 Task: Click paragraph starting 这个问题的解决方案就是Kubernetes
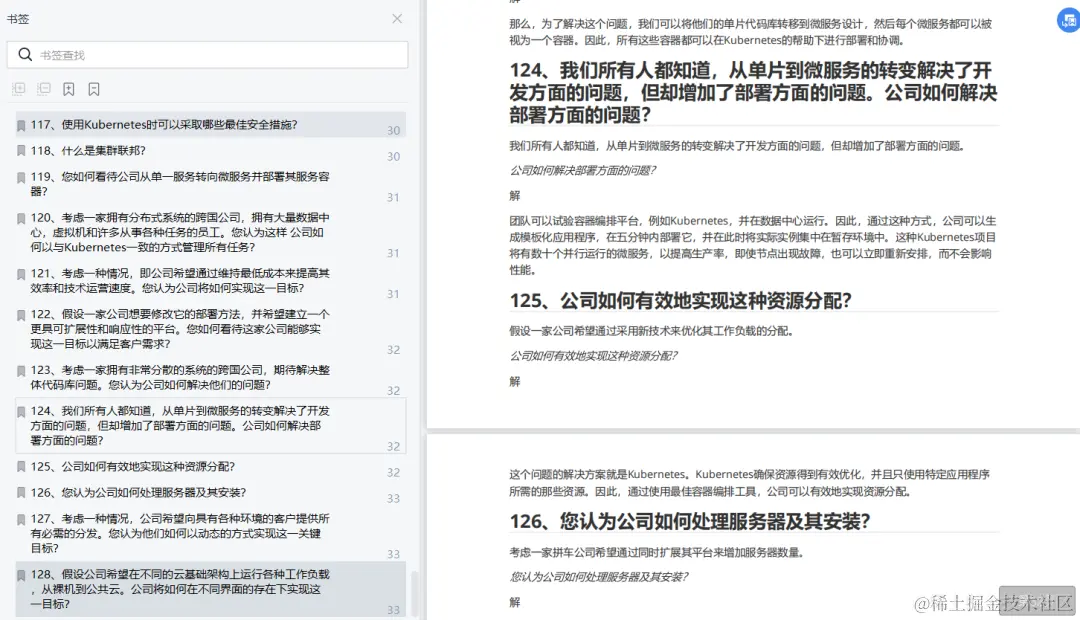(x=749, y=483)
